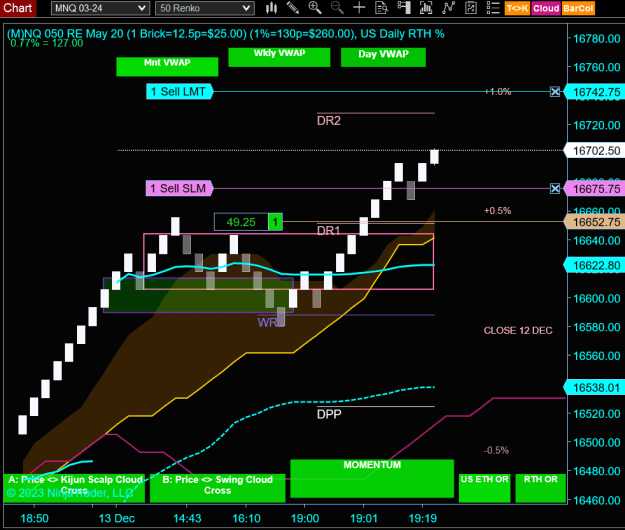The width and height of the screenshot is (625, 530).
Task: Open the 50 Renko interval dropdown
Action: (205, 8)
